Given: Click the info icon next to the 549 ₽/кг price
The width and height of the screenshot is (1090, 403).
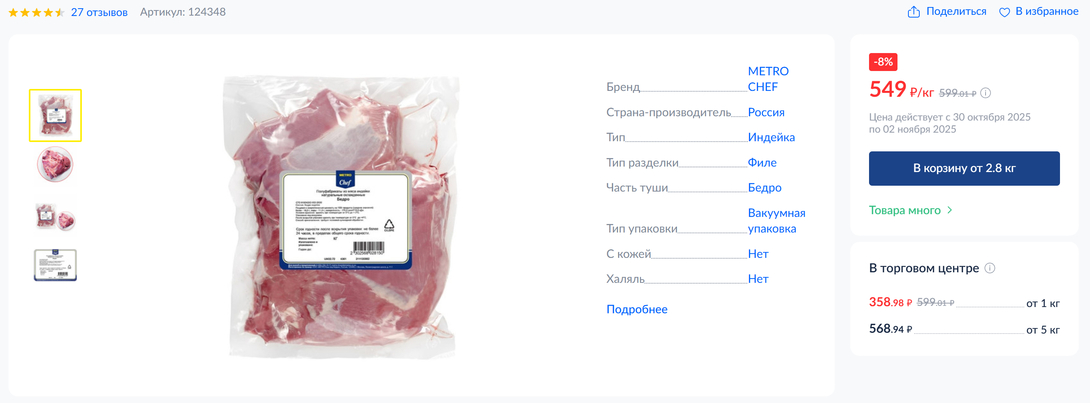Looking at the screenshot, I should pyautogui.click(x=985, y=93).
